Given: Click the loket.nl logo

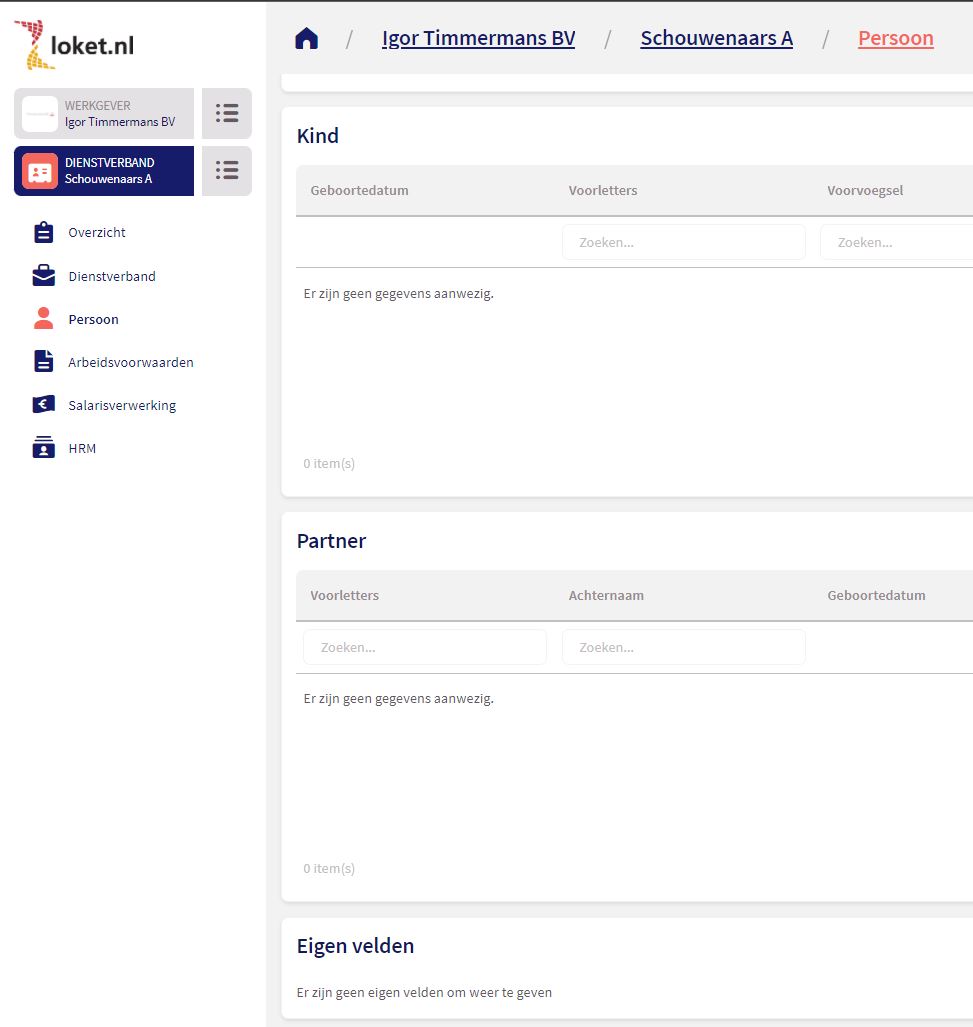Looking at the screenshot, I should pyautogui.click(x=74, y=45).
